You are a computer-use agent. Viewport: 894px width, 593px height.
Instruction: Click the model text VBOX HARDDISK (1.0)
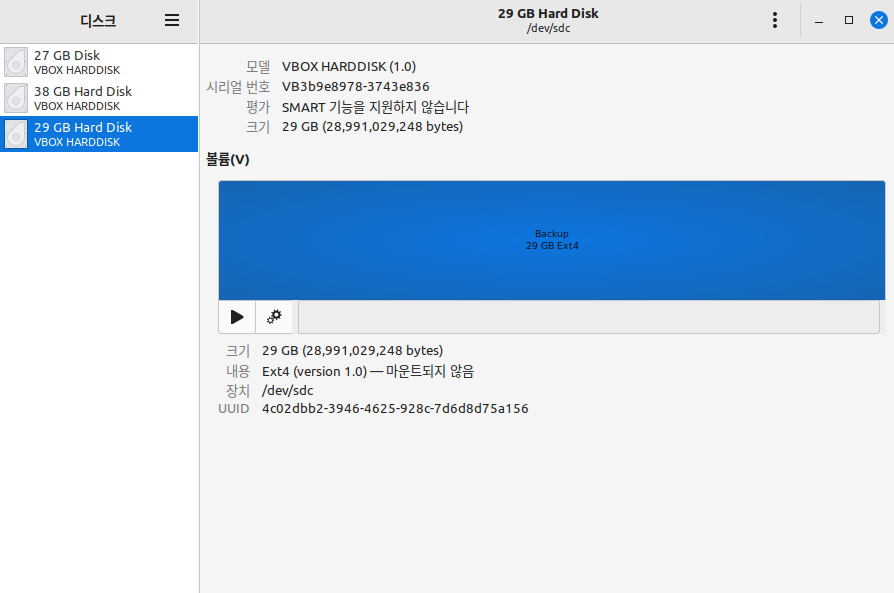348,67
